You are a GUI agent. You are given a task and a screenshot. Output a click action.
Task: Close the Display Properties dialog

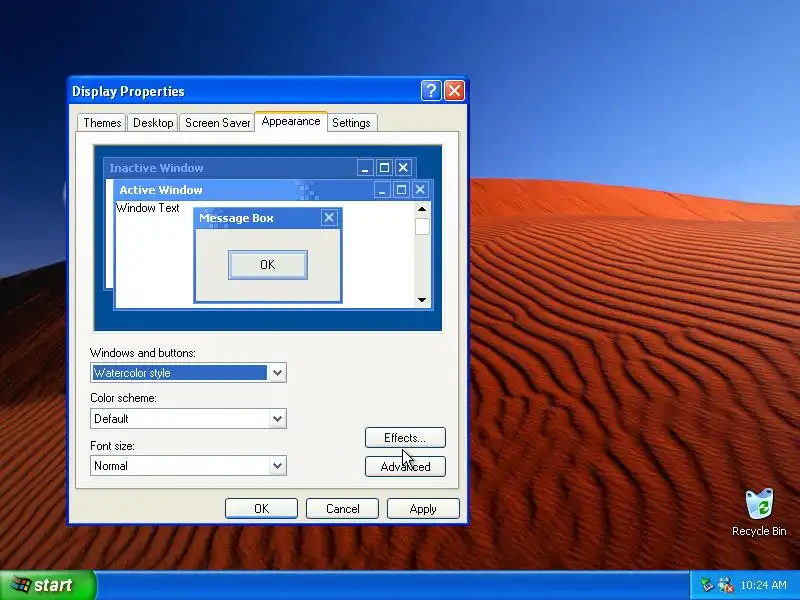[x=454, y=91]
